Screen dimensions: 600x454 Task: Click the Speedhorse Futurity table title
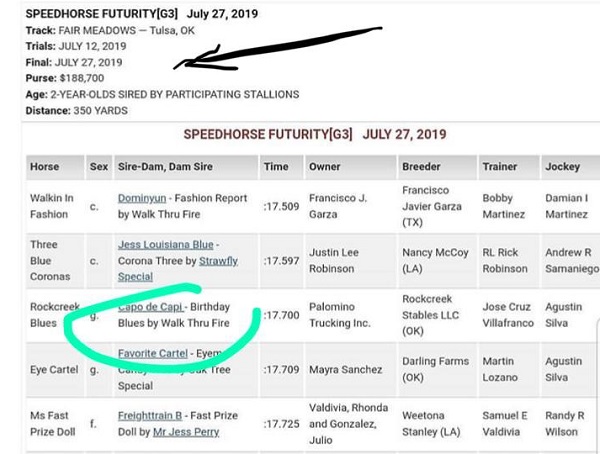click(x=315, y=134)
